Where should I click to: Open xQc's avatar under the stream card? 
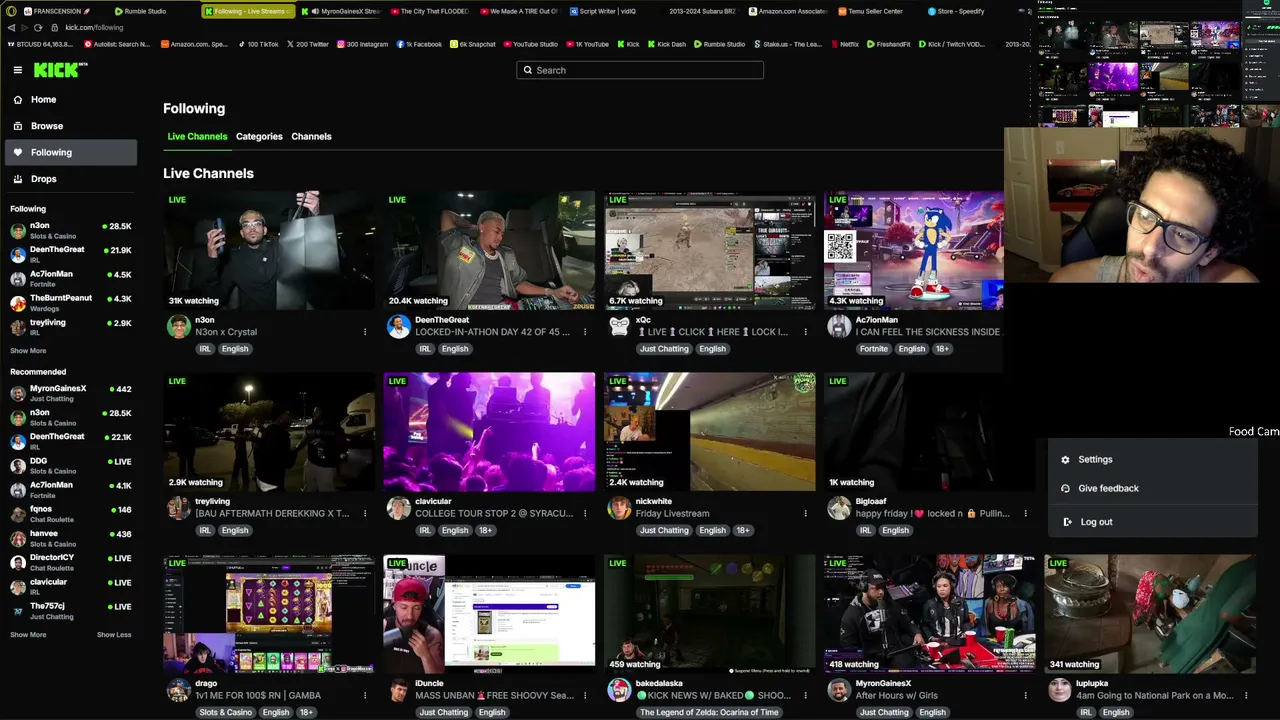(619, 327)
